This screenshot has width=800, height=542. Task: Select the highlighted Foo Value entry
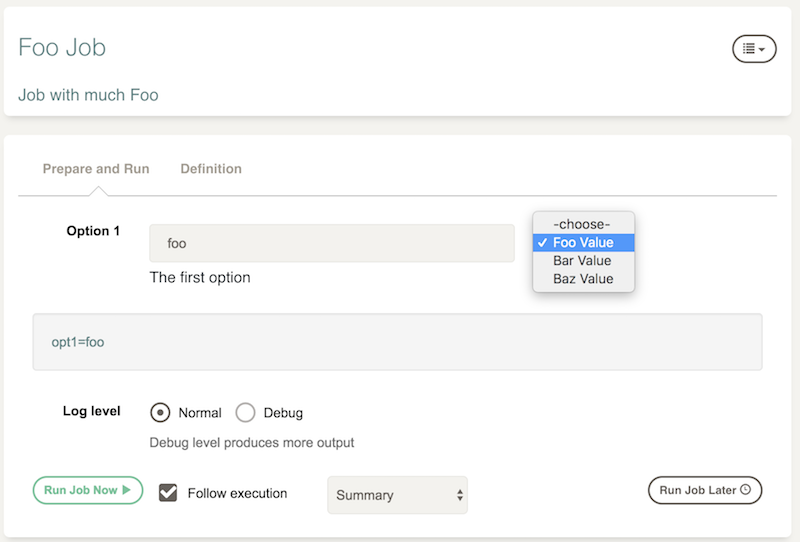click(583, 242)
